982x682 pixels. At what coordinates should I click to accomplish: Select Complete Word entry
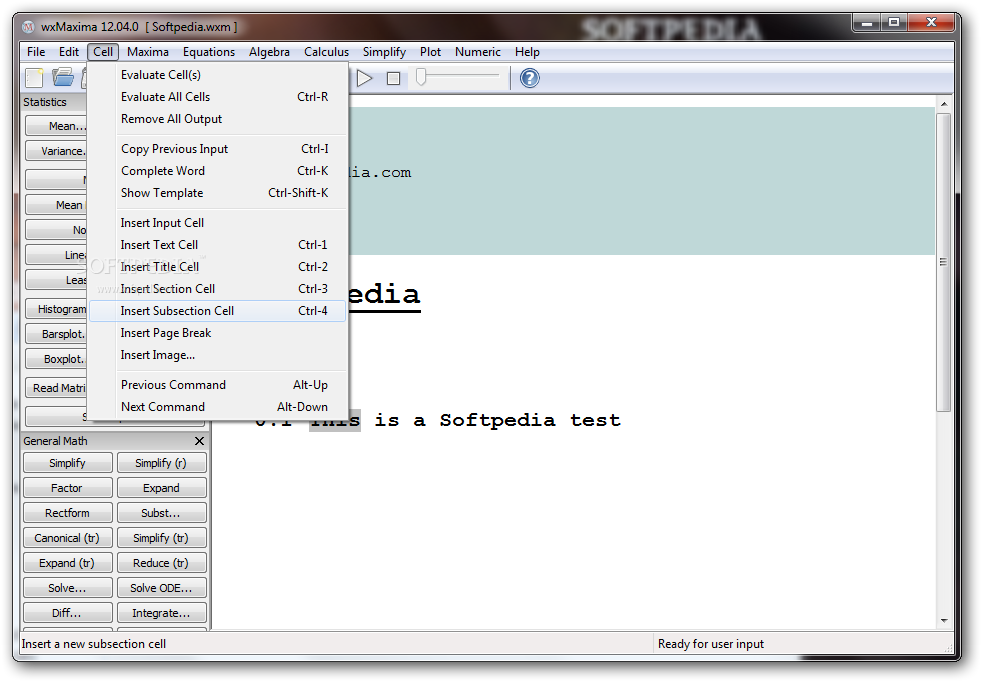pos(217,170)
